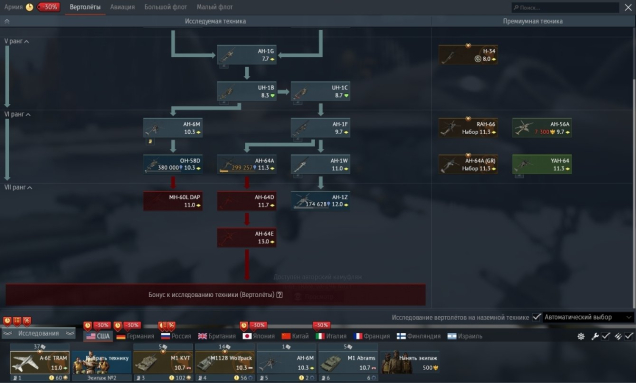636x383 pixels.
Task: Toggle the auto-refill ammo checkbox
Action: [629, 336]
